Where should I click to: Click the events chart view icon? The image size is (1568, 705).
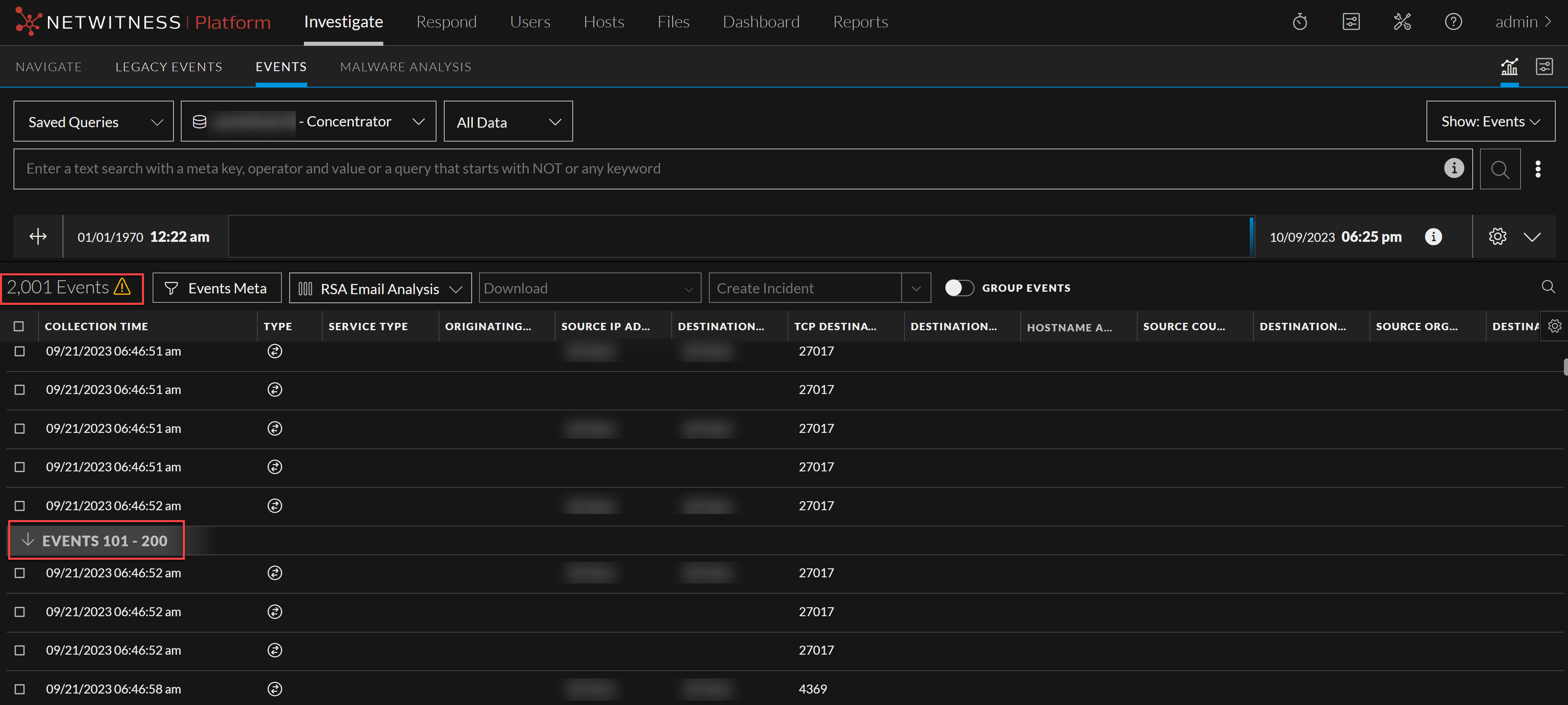(x=1509, y=67)
